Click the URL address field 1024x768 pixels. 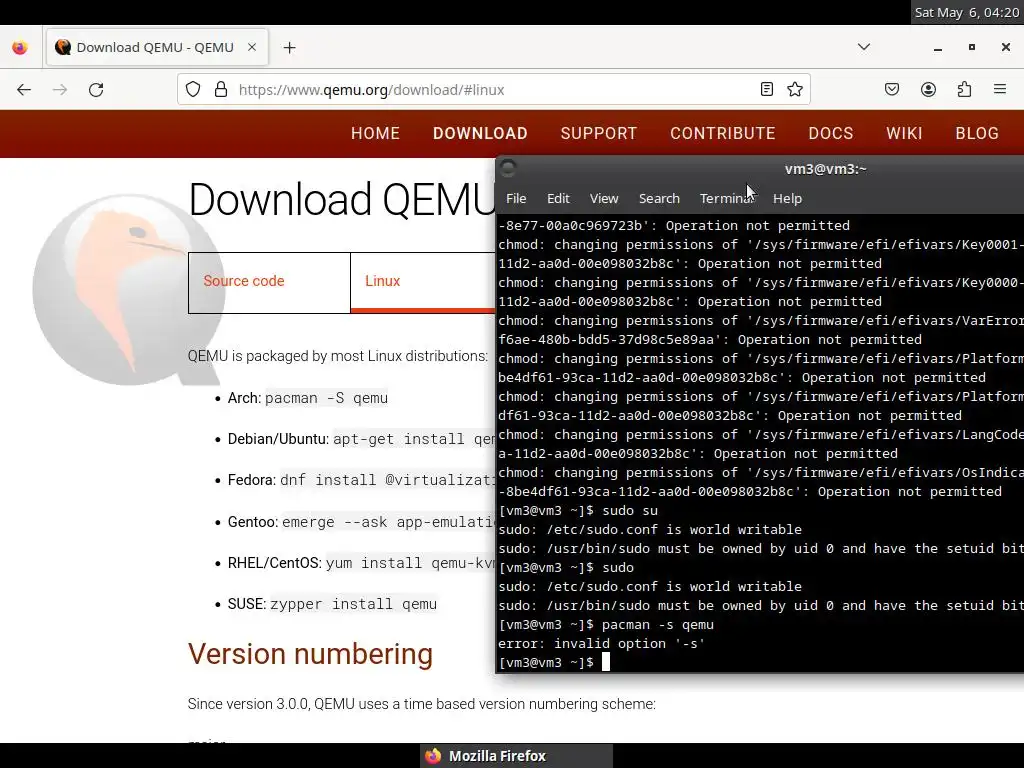[x=493, y=89]
